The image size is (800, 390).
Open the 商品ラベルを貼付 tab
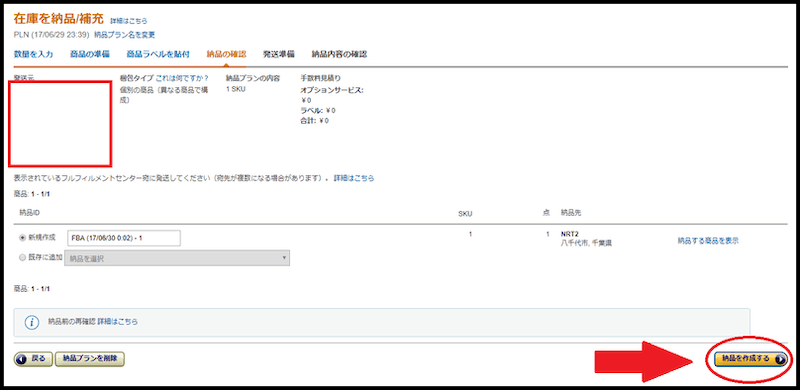click(158, 55)
